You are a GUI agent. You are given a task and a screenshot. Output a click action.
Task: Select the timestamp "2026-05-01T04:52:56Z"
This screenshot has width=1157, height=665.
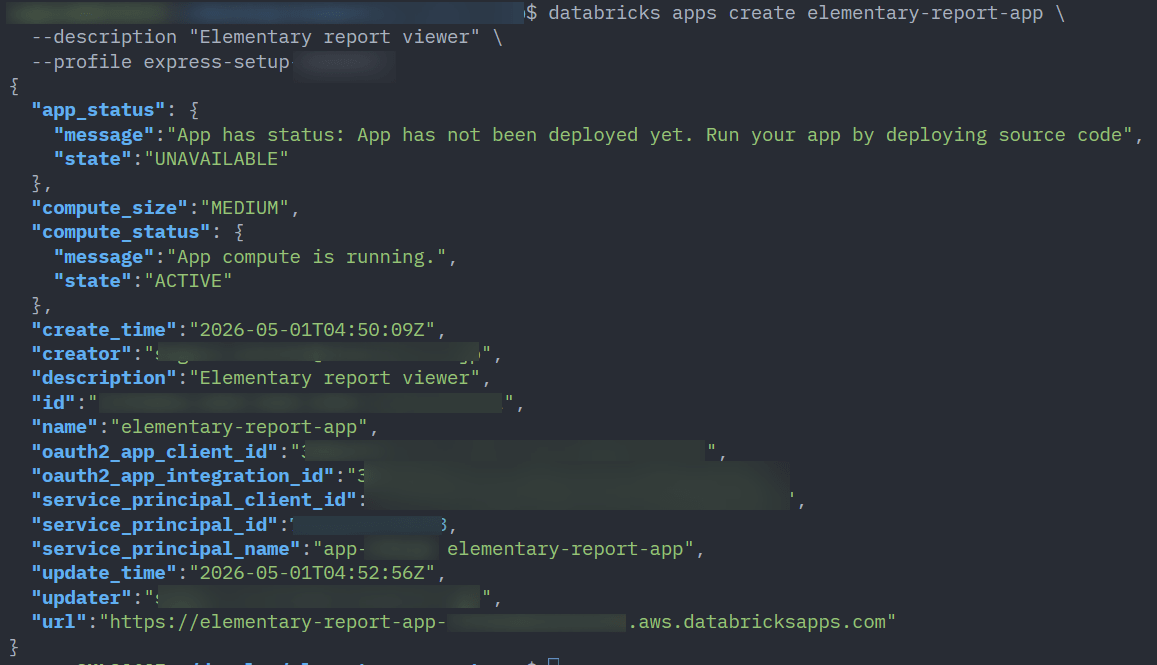coord(312,573)
